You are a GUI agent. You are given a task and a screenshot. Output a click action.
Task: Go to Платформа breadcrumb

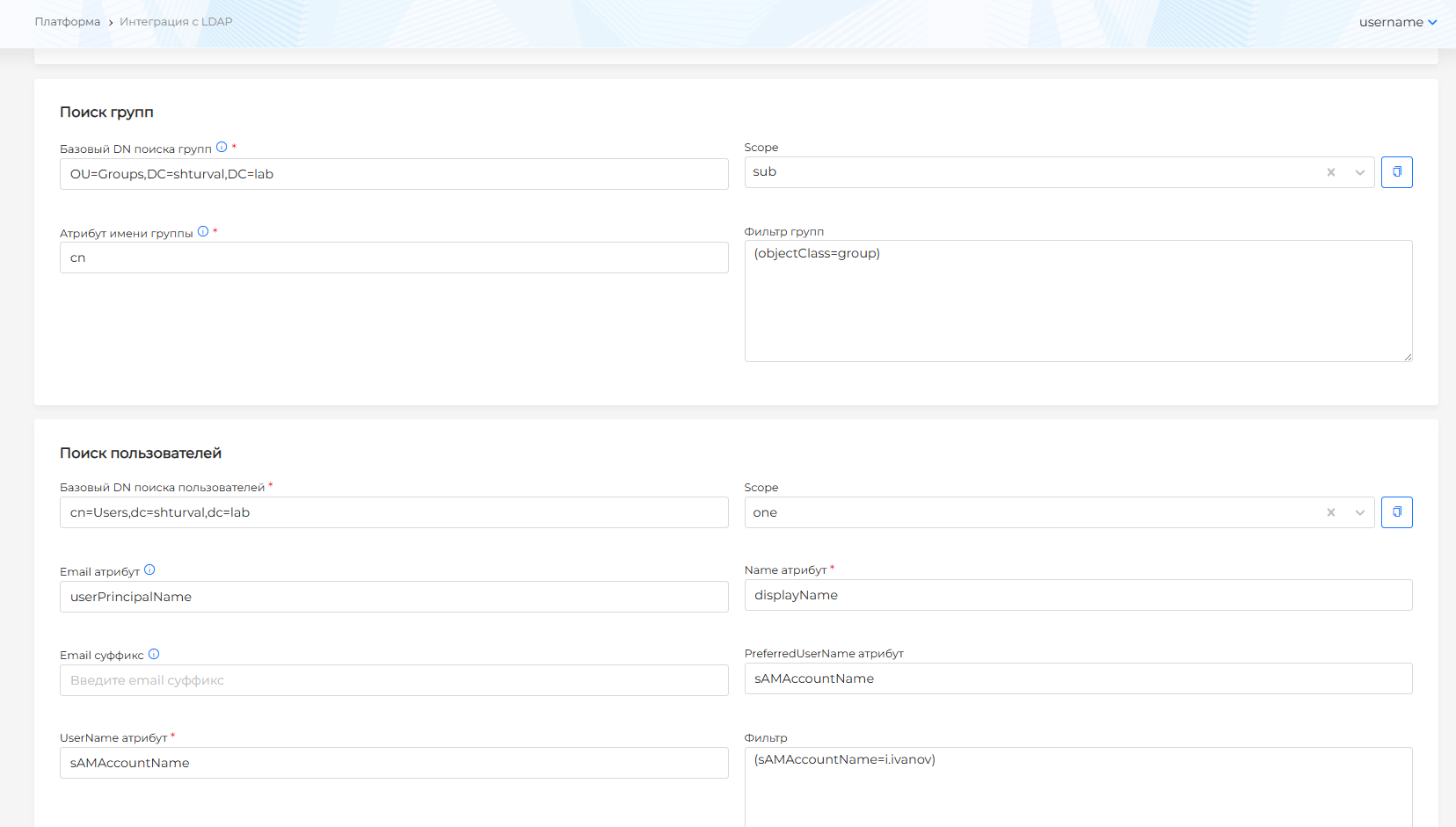(68, 22)
